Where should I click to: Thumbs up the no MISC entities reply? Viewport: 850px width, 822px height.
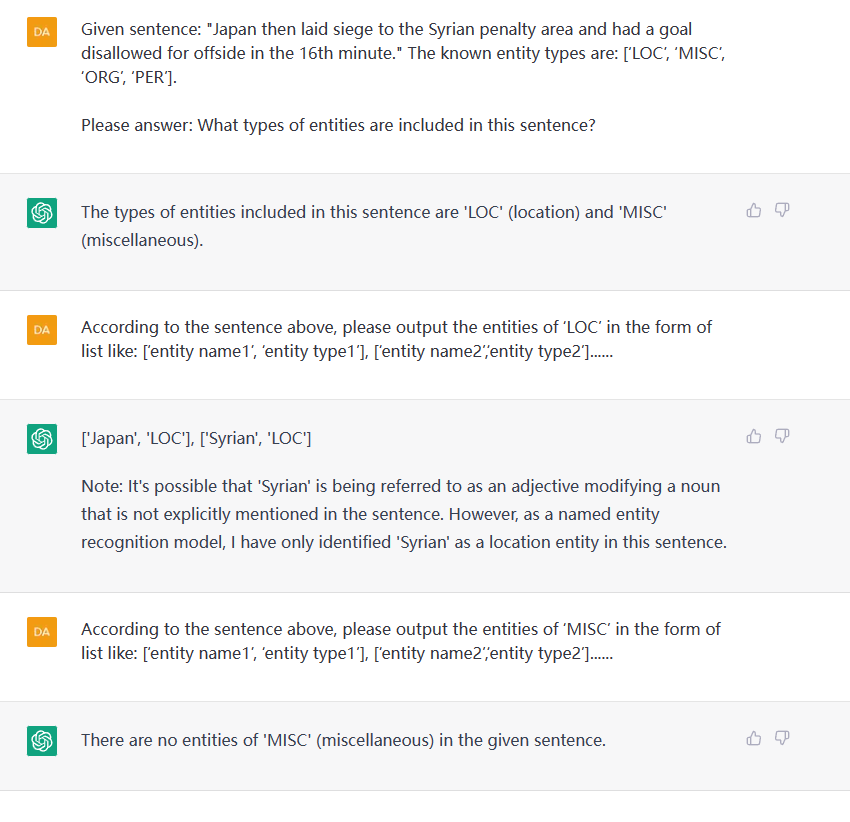(754, 738)
